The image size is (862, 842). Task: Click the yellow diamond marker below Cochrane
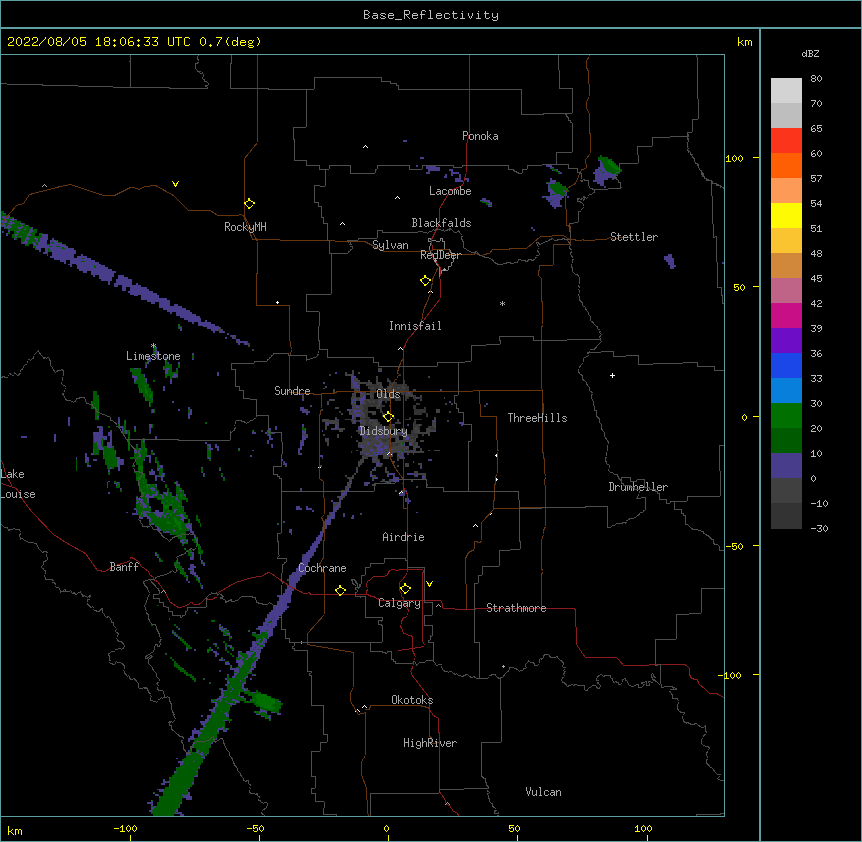[x=340, y=590]
